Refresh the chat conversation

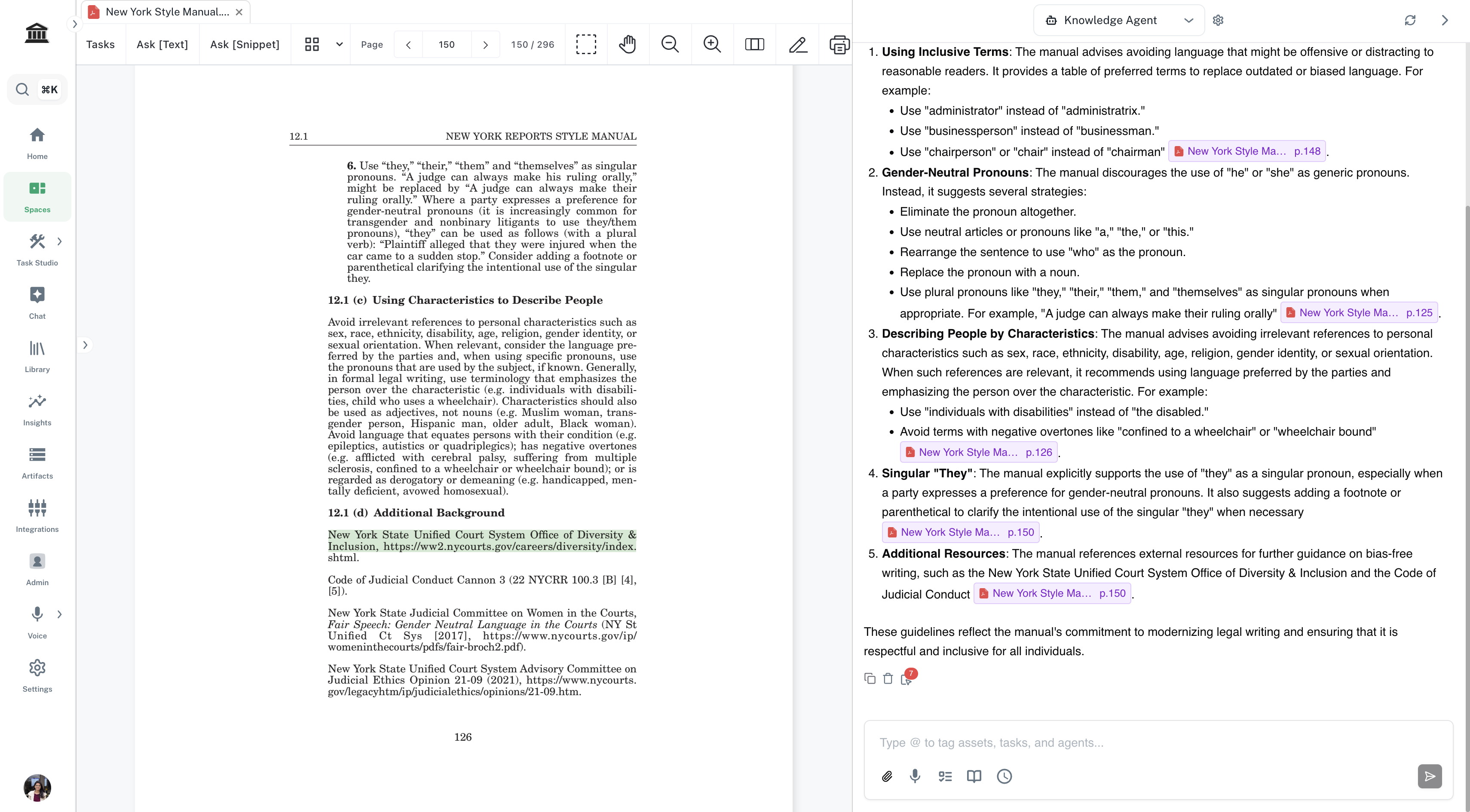coord(1409,20)
